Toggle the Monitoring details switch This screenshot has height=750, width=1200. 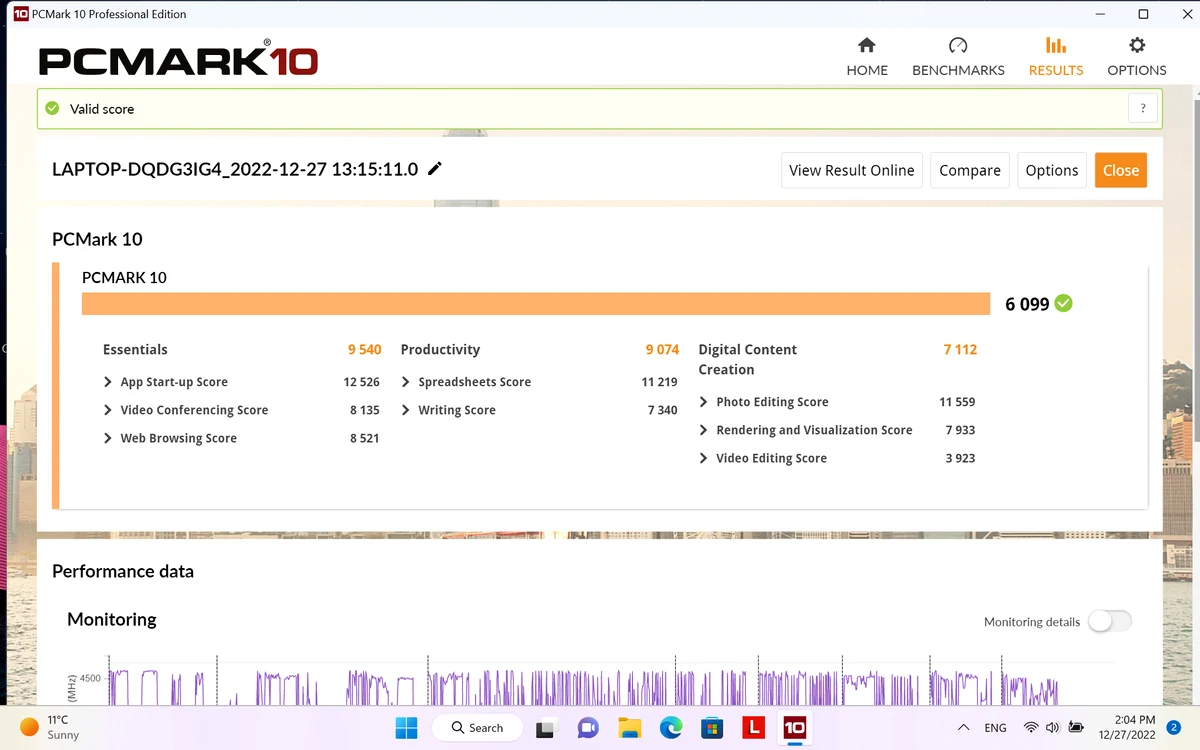click(x=1110, y=621)
